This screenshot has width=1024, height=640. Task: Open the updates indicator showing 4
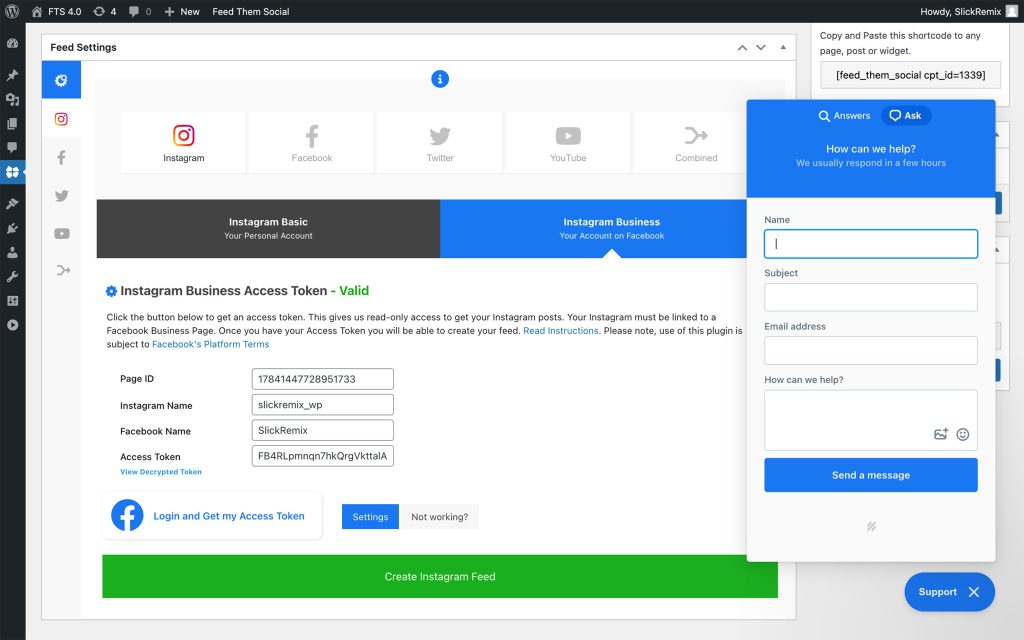click(104, 11)
